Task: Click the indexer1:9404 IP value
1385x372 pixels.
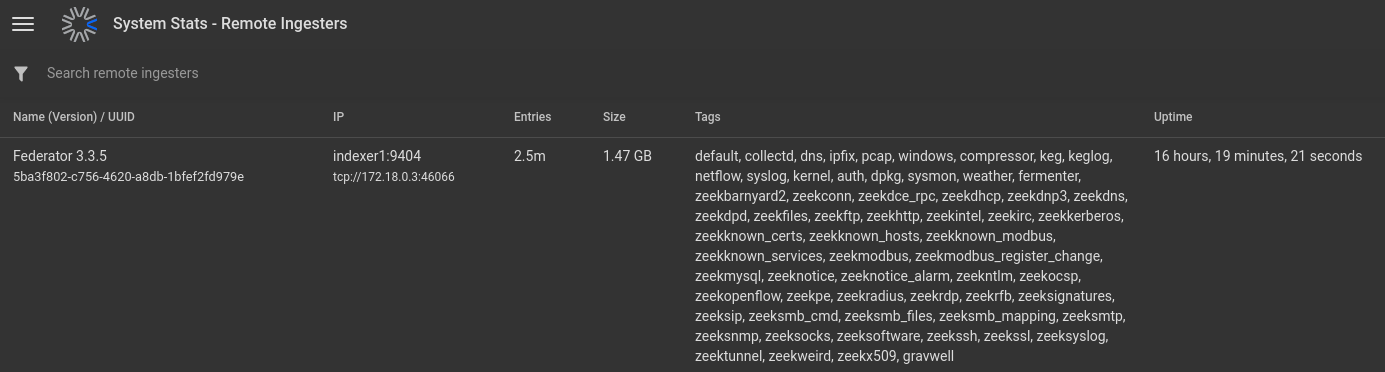Action: coord(377,156)
